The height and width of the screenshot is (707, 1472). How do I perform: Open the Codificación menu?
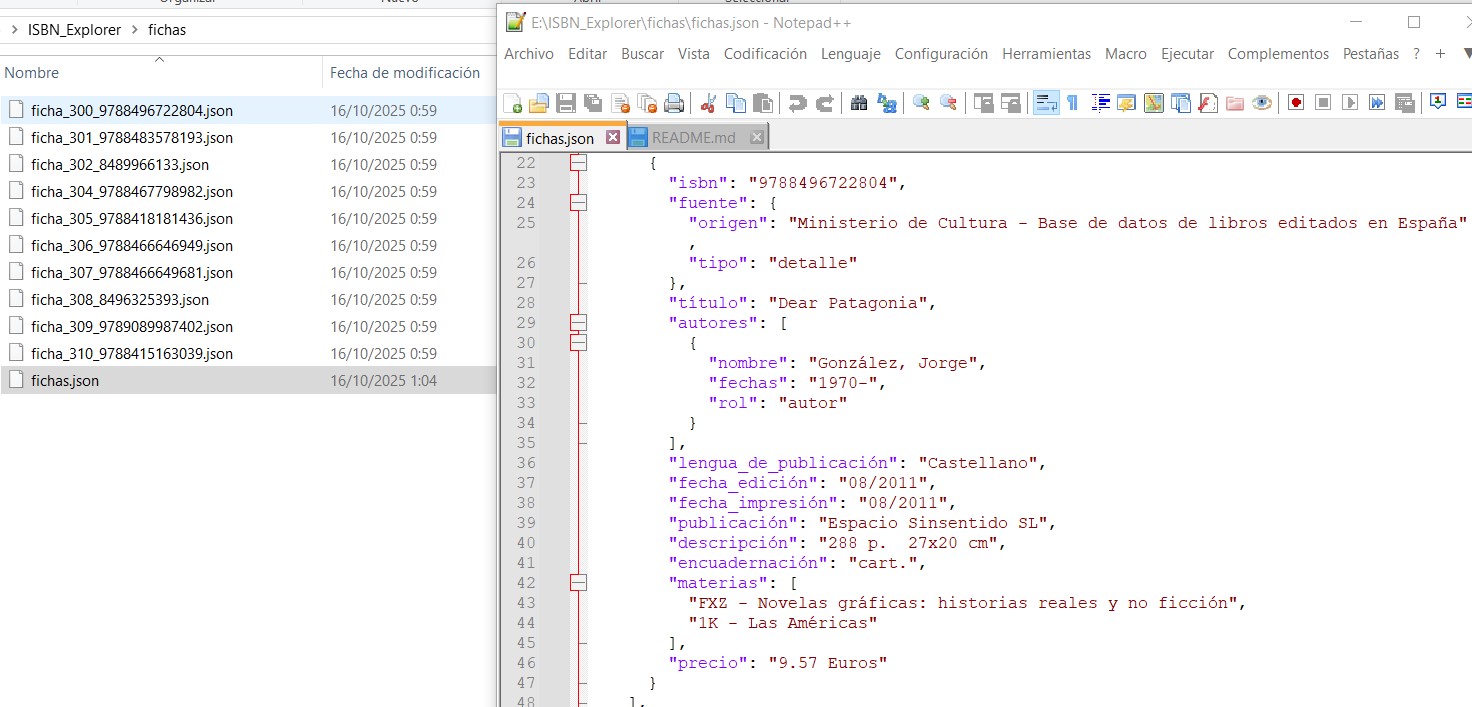(765, 54)
